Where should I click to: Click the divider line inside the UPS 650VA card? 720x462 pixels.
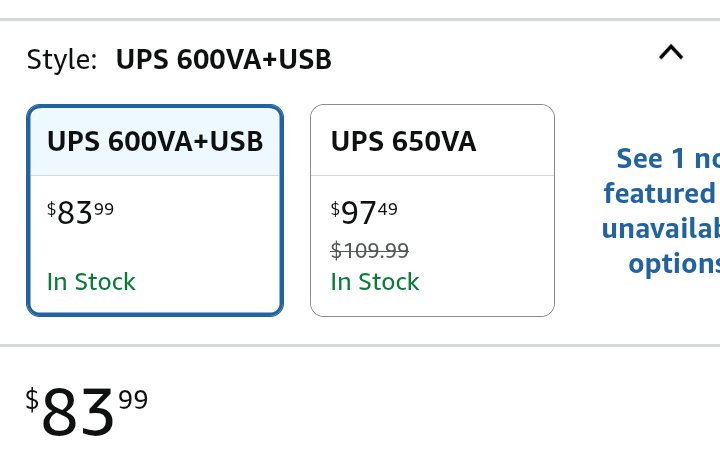click(432, 176)
